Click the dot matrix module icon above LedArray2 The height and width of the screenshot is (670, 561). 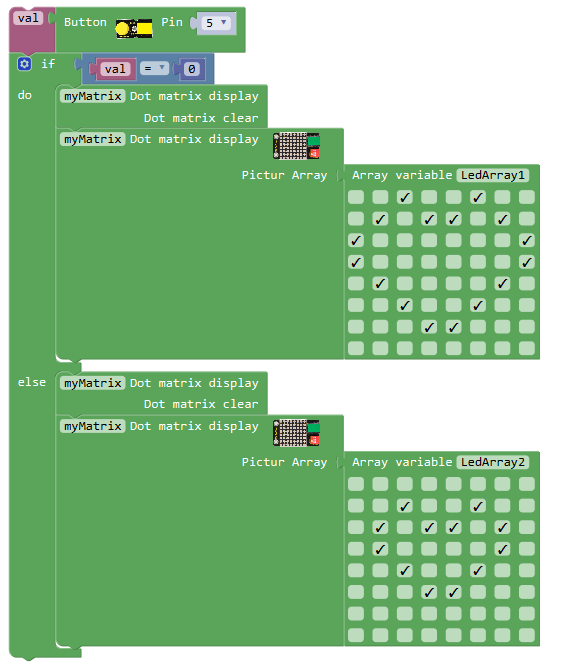point(297,432)
